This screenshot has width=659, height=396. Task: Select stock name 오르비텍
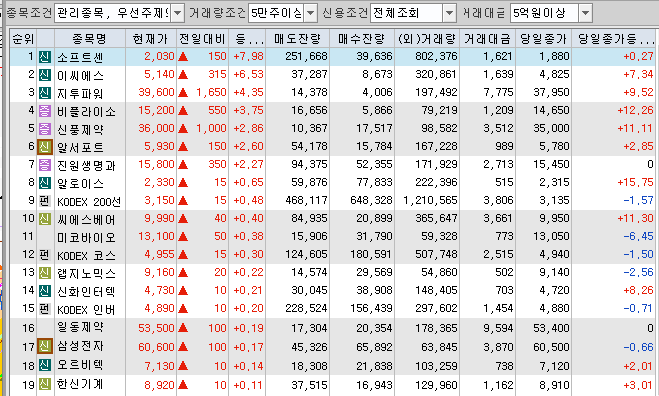point(80,365)
